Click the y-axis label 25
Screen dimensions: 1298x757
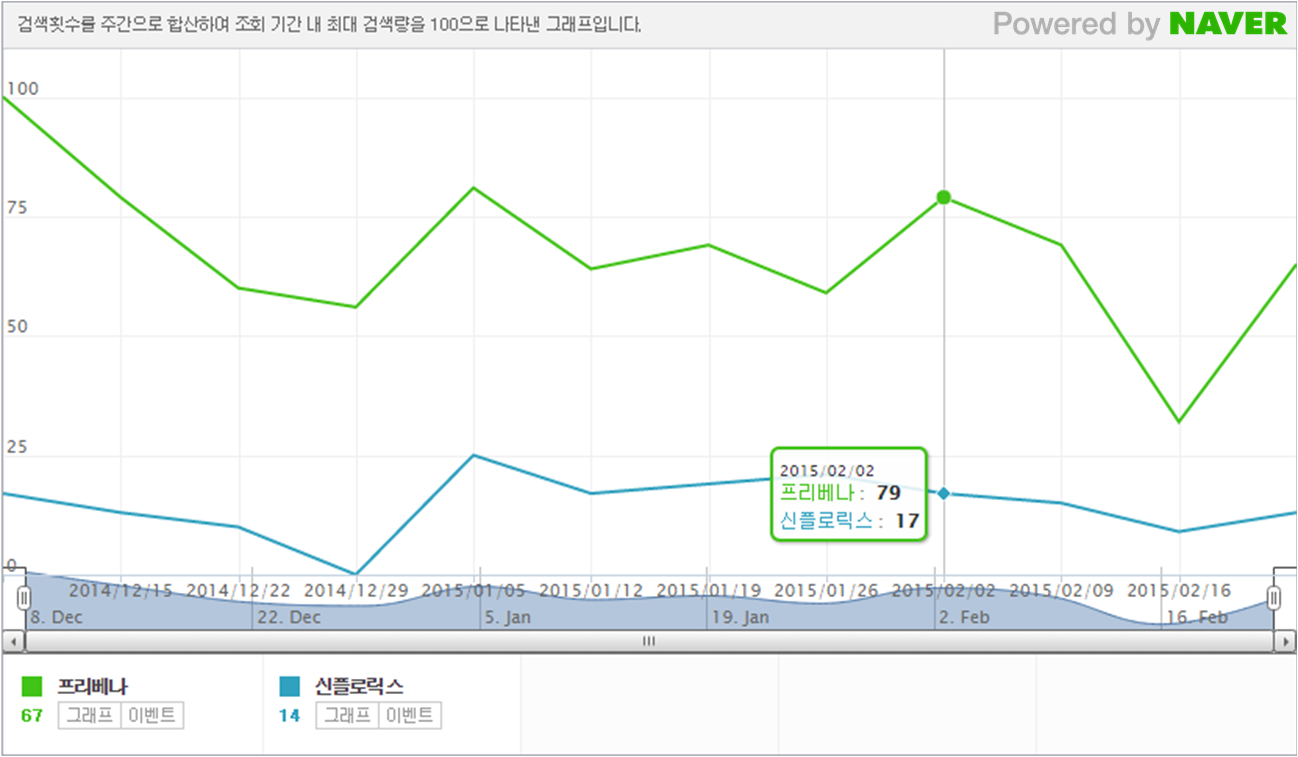tap(16, 447)
